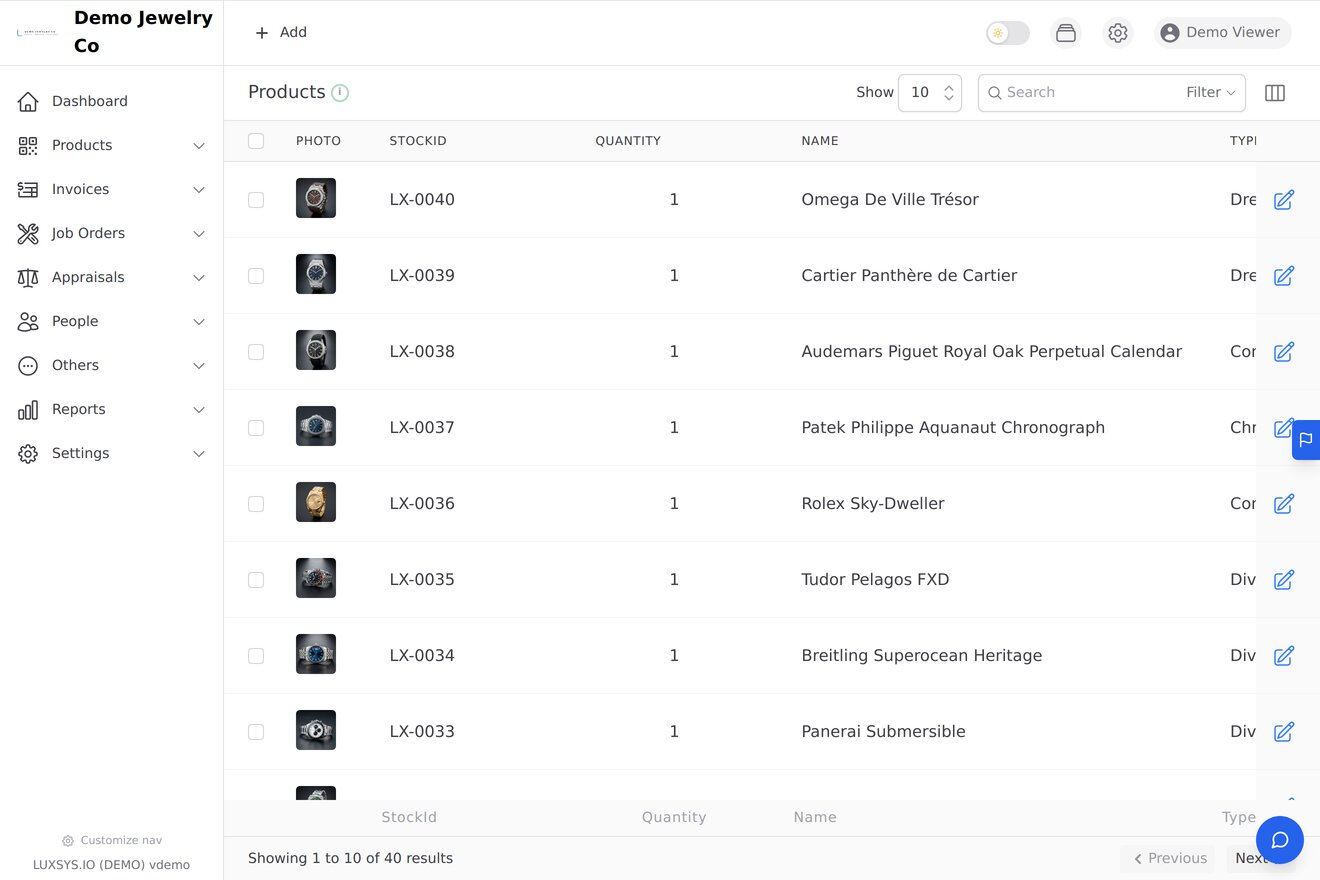
Task: Open the settings gear in top bar
Action: pyautogui.click(x=1118, y=33)
